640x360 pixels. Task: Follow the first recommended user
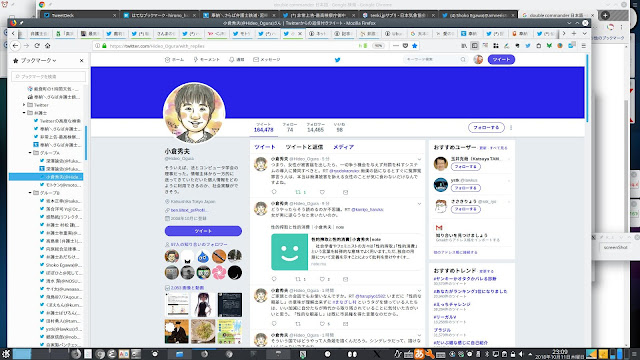466,167
